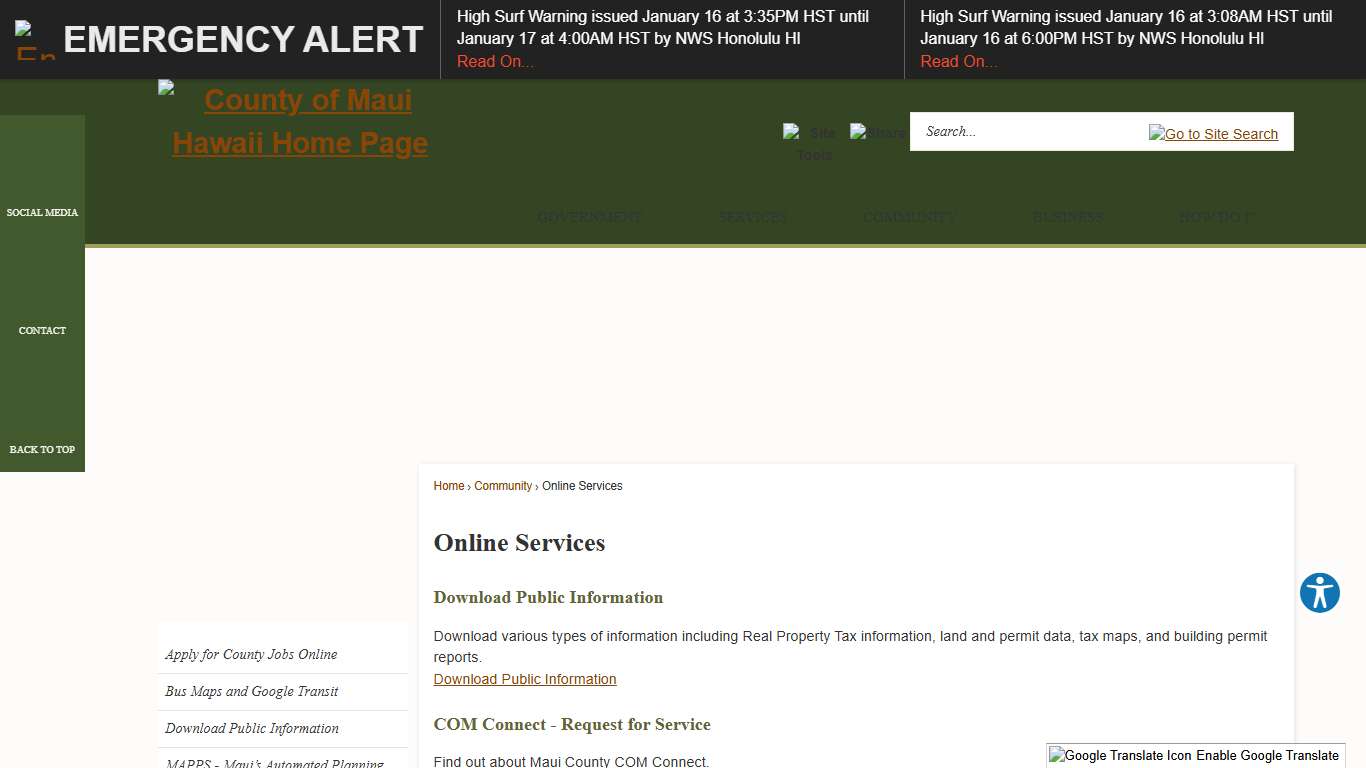Open the HOW DO I dropdown
Viewport: 1366px width, 768px height.
1216,217
